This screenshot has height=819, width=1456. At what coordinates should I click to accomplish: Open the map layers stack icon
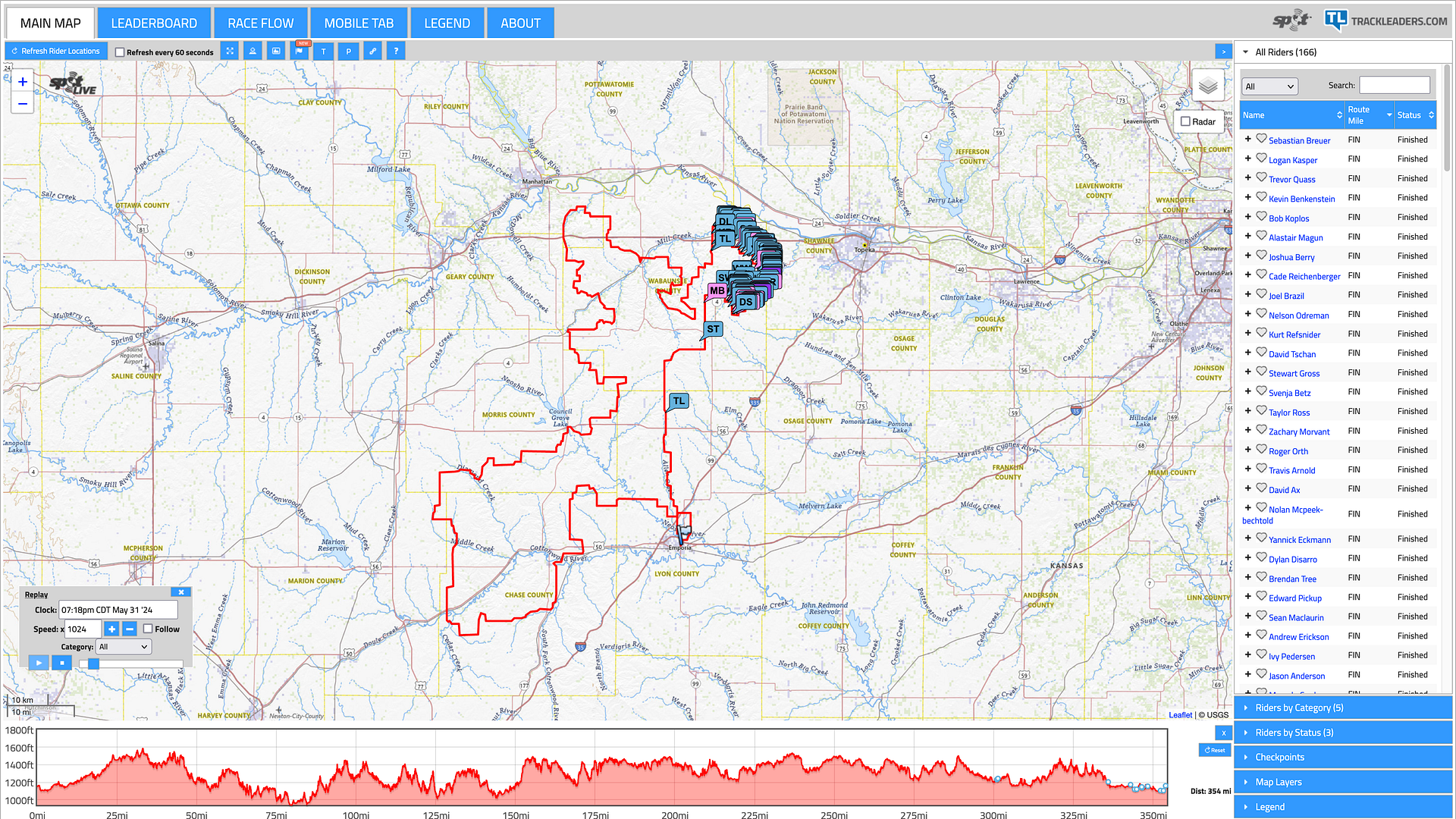[x=1208, y=86]
